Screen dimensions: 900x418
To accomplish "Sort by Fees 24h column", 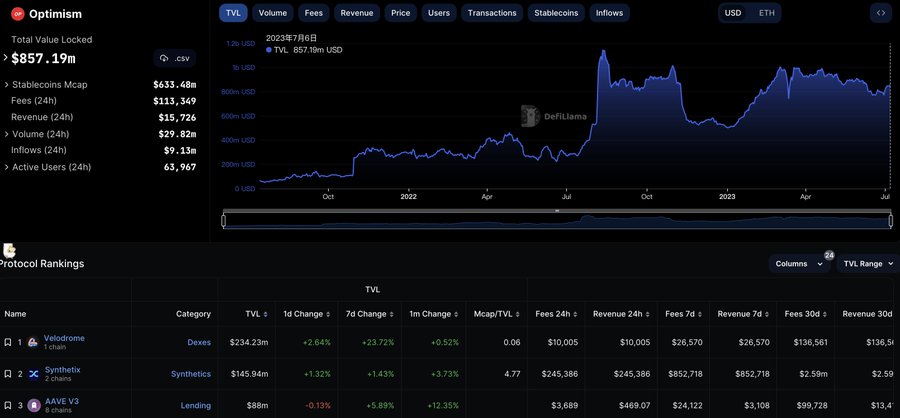I will pyautogui.click(x=575, y=314).
